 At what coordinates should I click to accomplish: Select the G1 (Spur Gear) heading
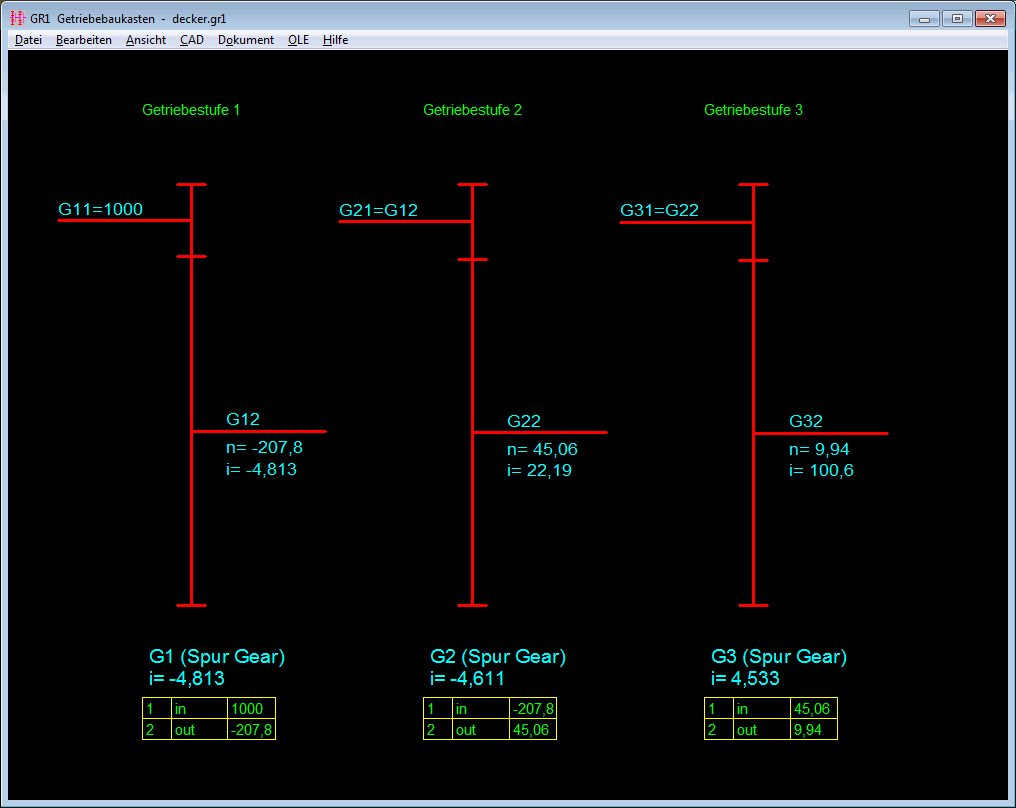pyautogui.click(x=217, y=657)
